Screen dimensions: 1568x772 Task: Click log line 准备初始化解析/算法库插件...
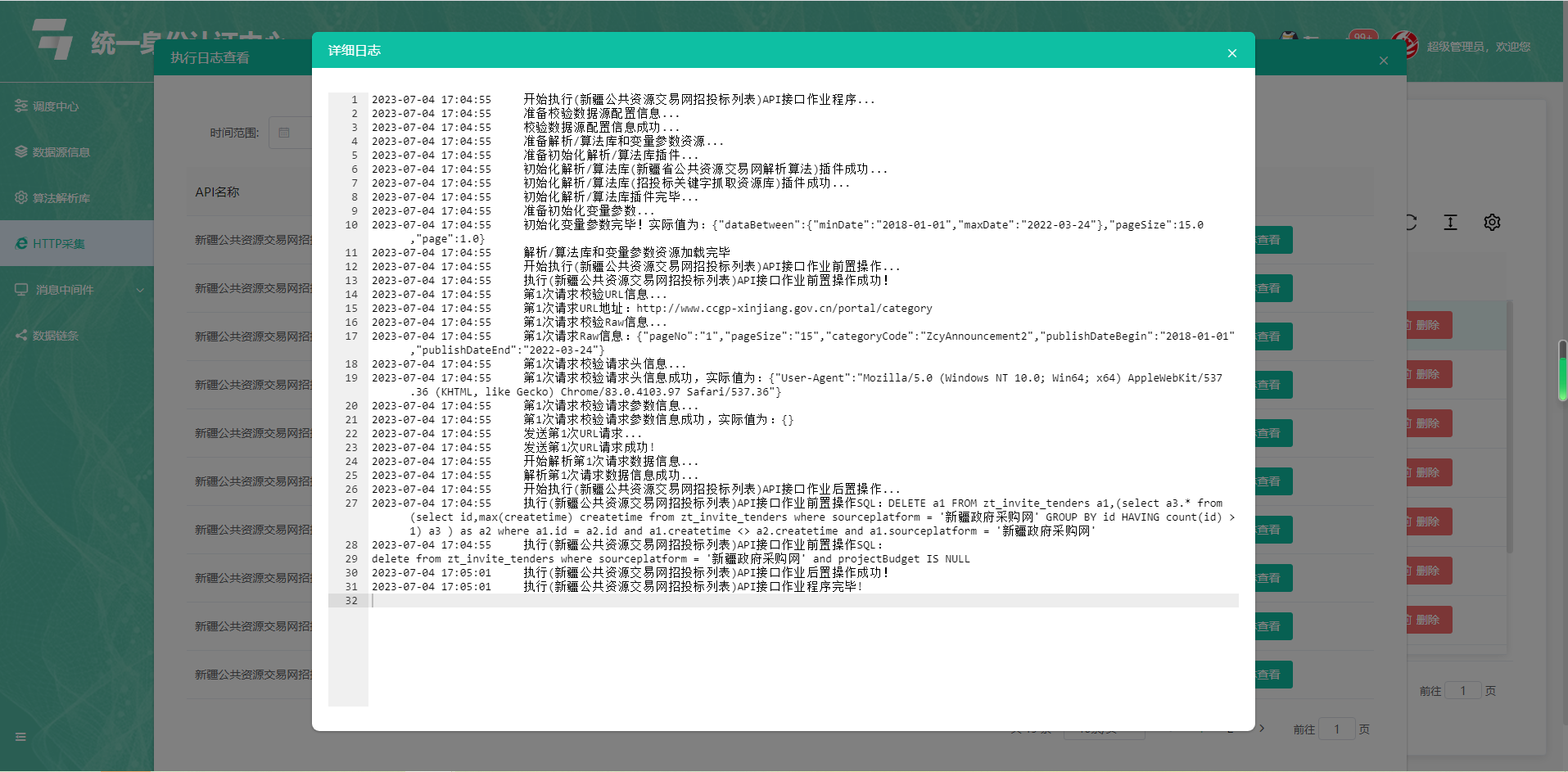pos(611,156)
